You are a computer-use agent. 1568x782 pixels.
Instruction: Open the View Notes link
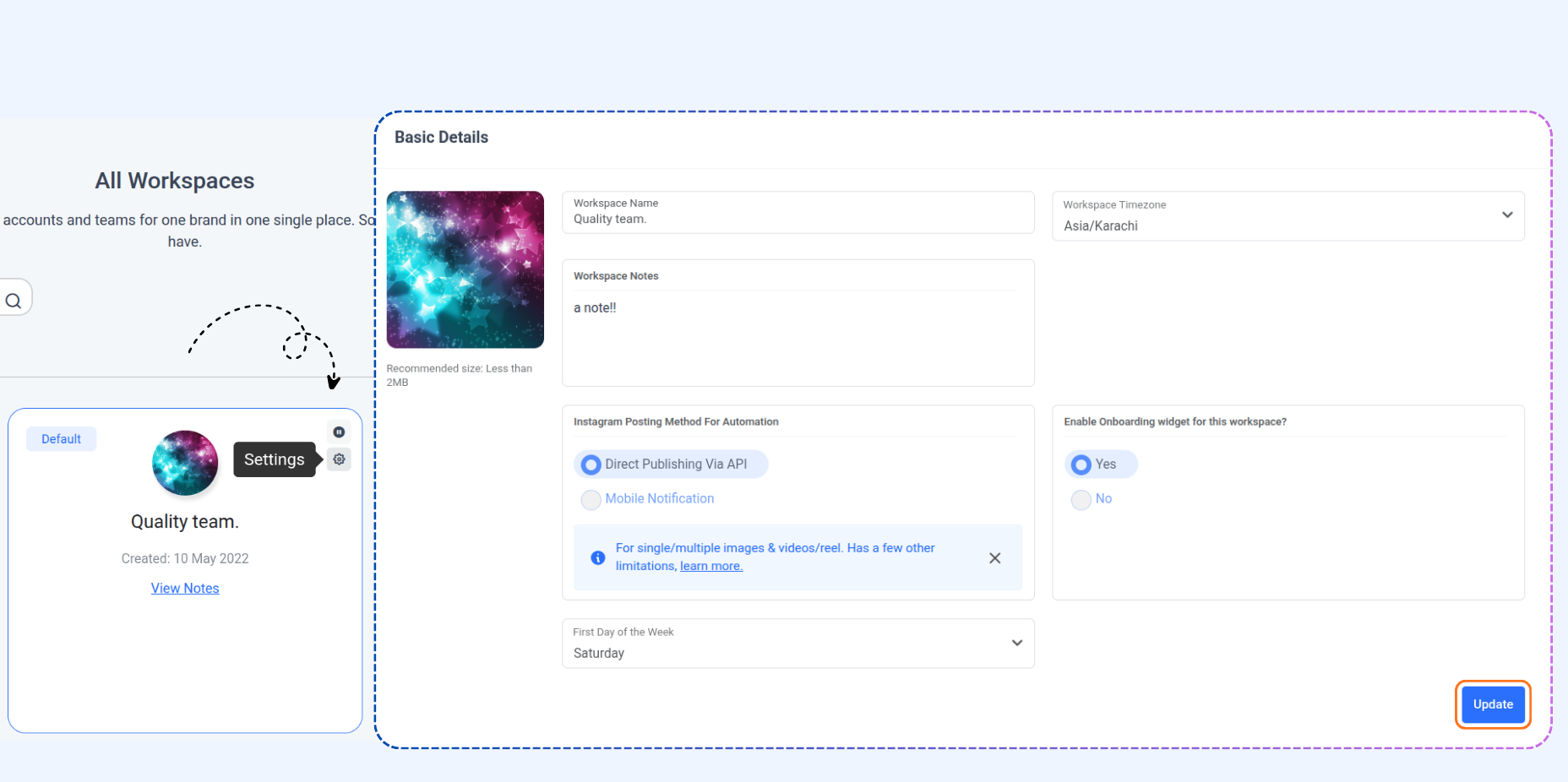pyautogui.click(x=185, y=589)
